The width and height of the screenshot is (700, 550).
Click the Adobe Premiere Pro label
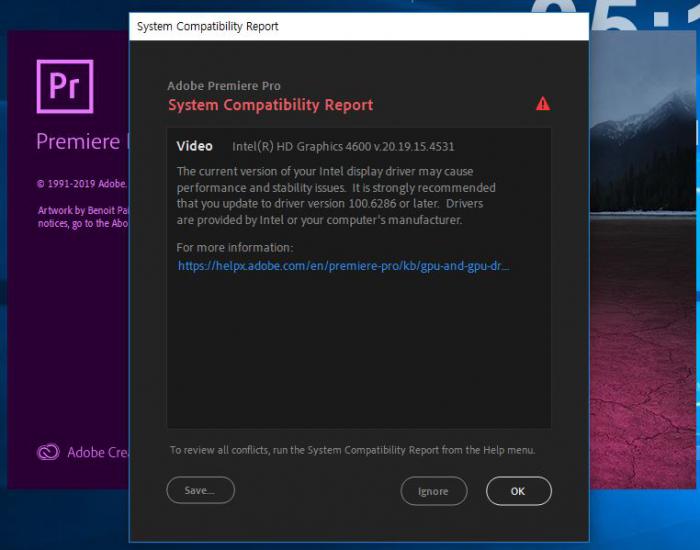[224, 86]
